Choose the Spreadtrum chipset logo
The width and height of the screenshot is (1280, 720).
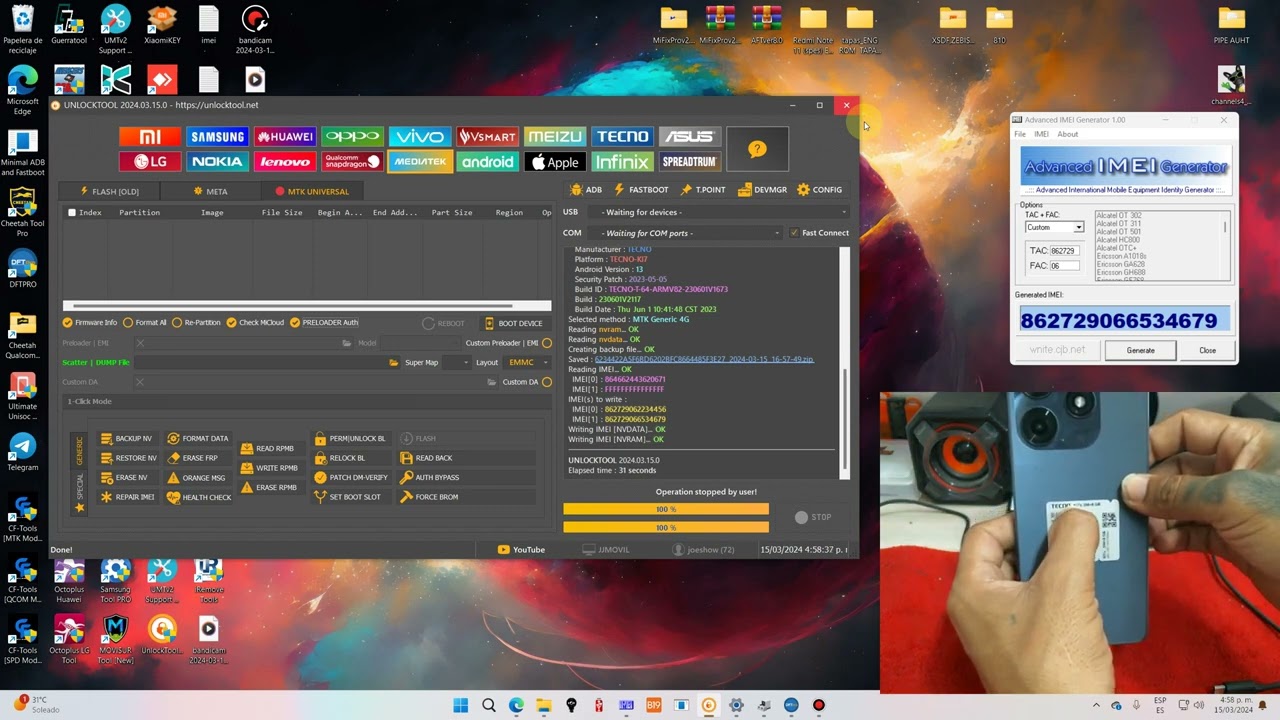click(x=690, y=162)
